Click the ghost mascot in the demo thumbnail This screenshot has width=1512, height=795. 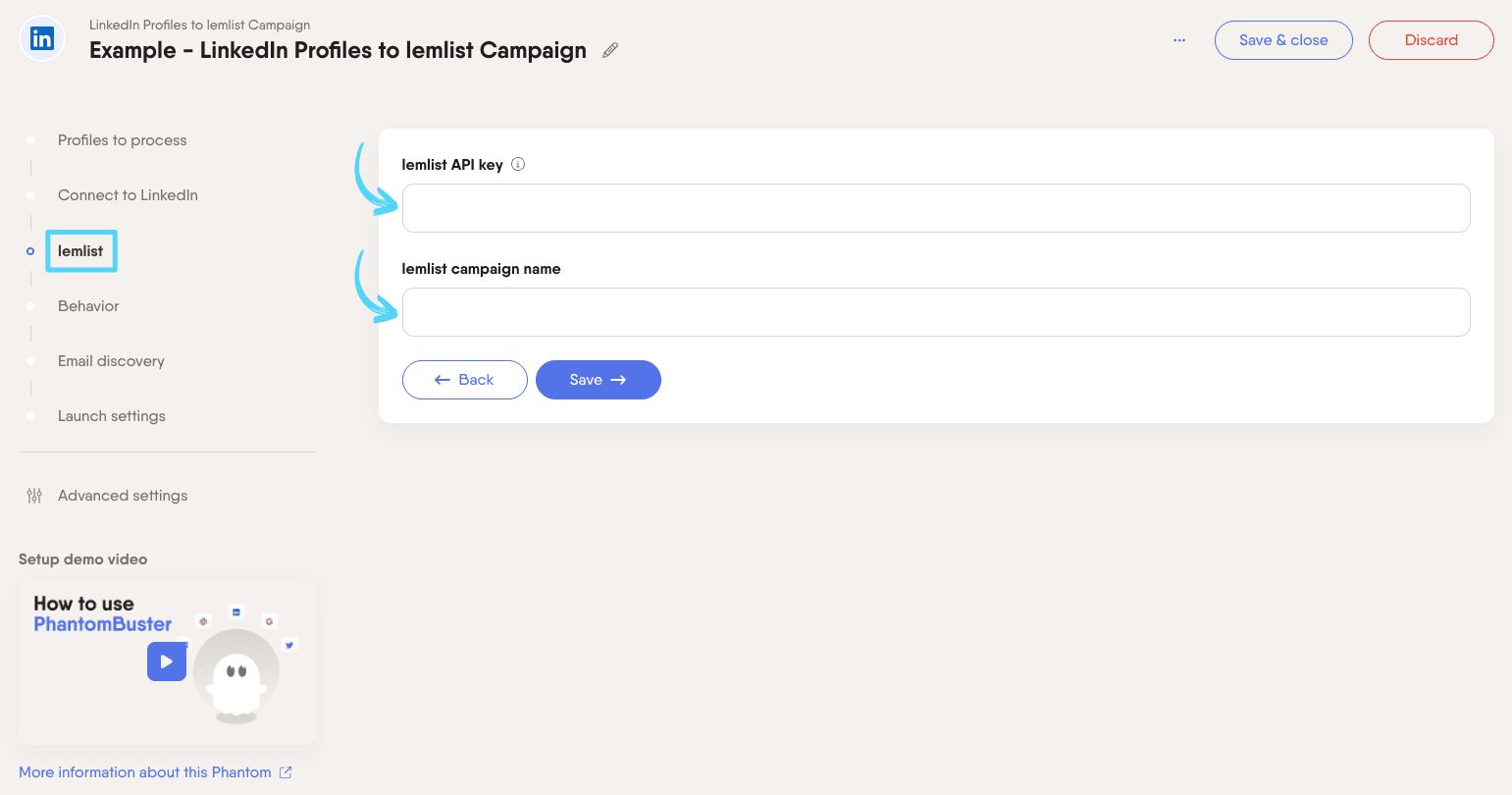pos(235,672)
